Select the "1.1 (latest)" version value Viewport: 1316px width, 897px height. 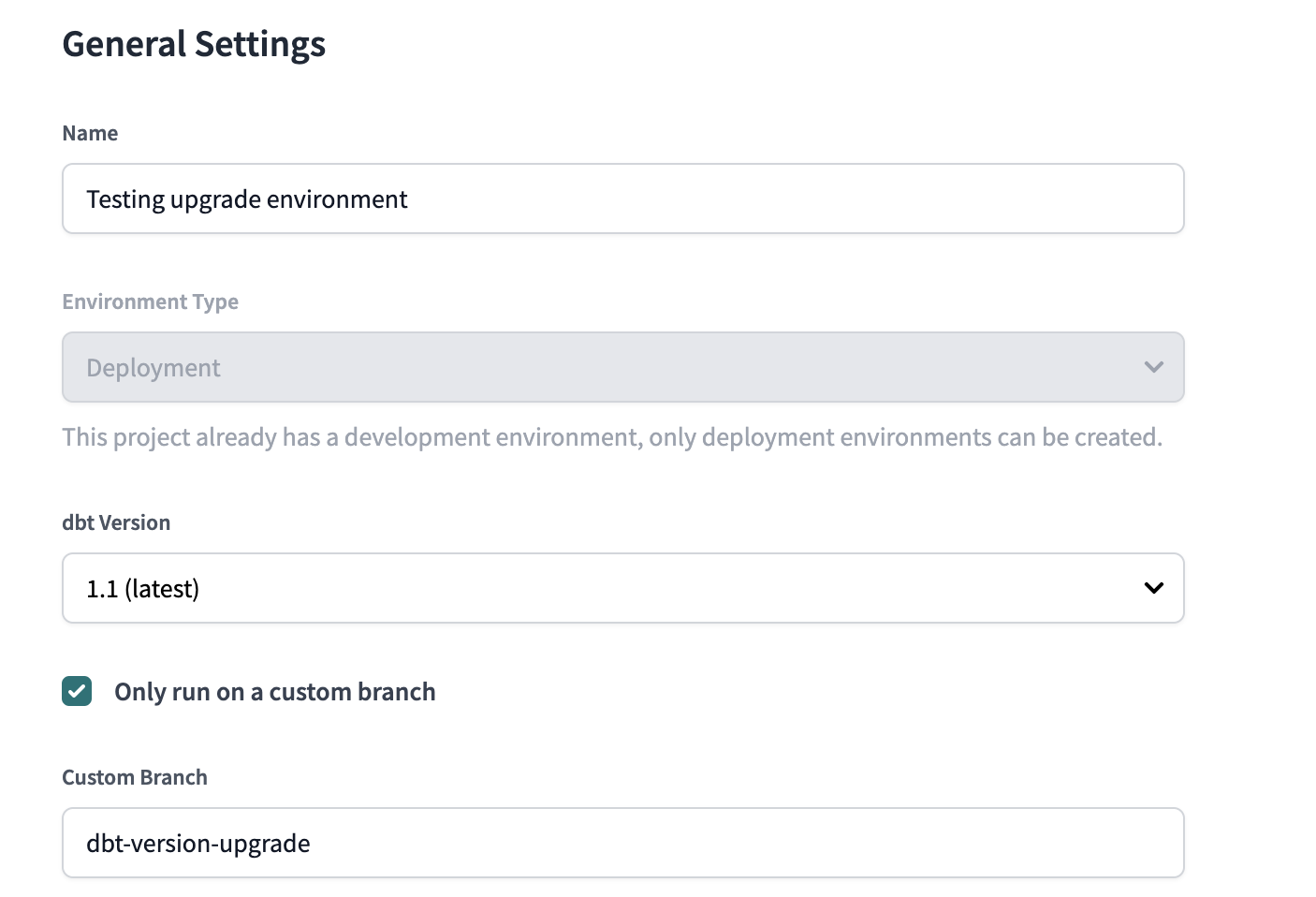pos(142,588)
